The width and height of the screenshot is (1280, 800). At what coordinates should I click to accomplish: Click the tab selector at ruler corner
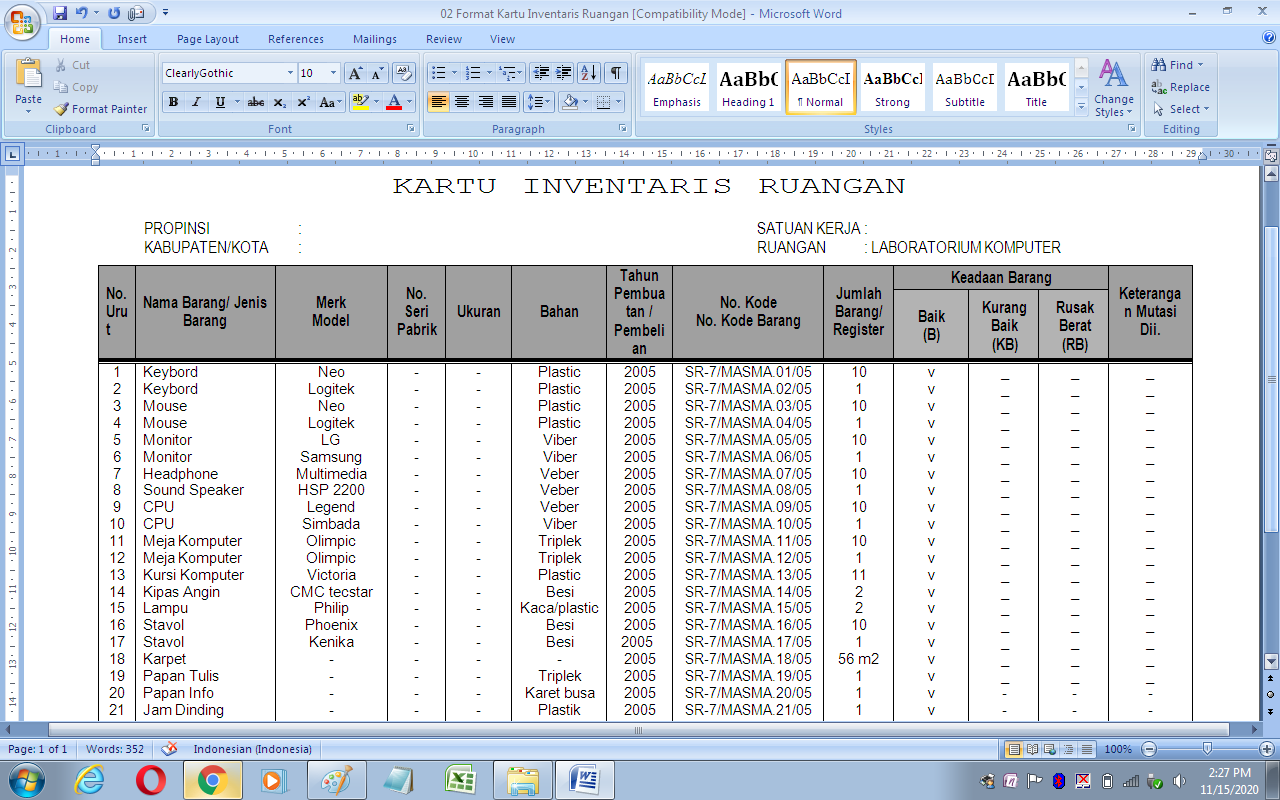pyautogui.click(x=12, y=154)
